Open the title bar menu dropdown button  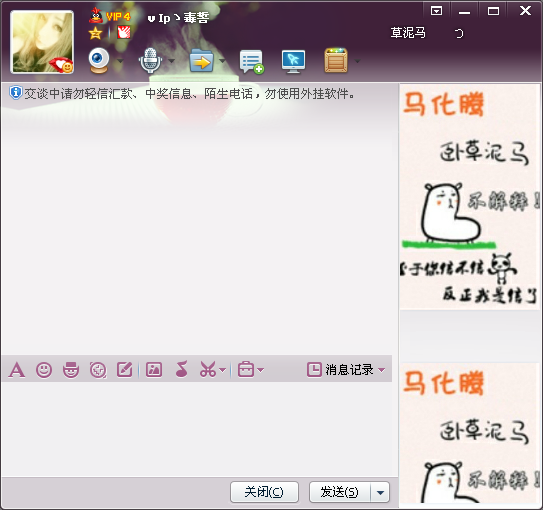[436, 11]
